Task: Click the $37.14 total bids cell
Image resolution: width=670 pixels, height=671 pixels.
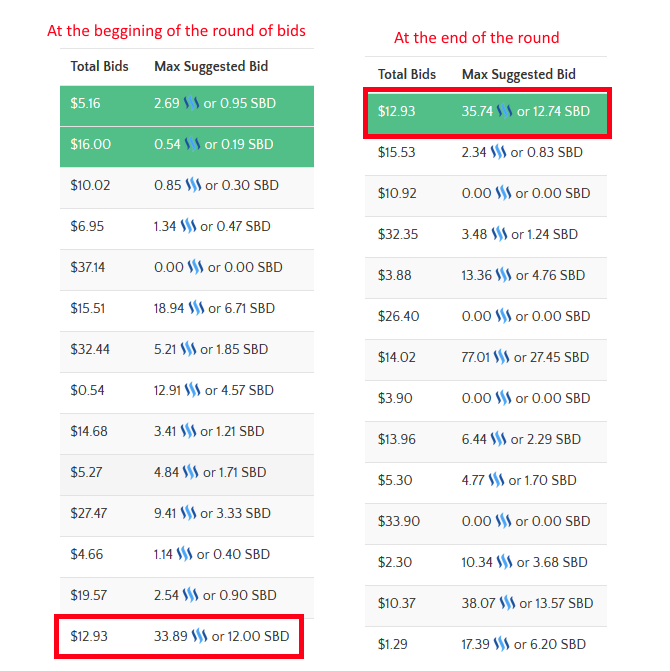Action: (88, 267)
